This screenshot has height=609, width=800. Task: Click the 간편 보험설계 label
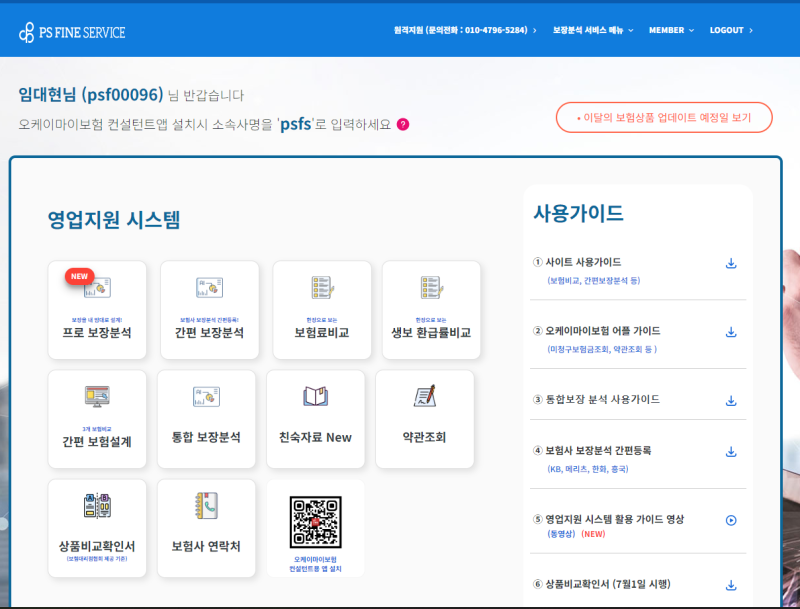(x=97, y=441)
